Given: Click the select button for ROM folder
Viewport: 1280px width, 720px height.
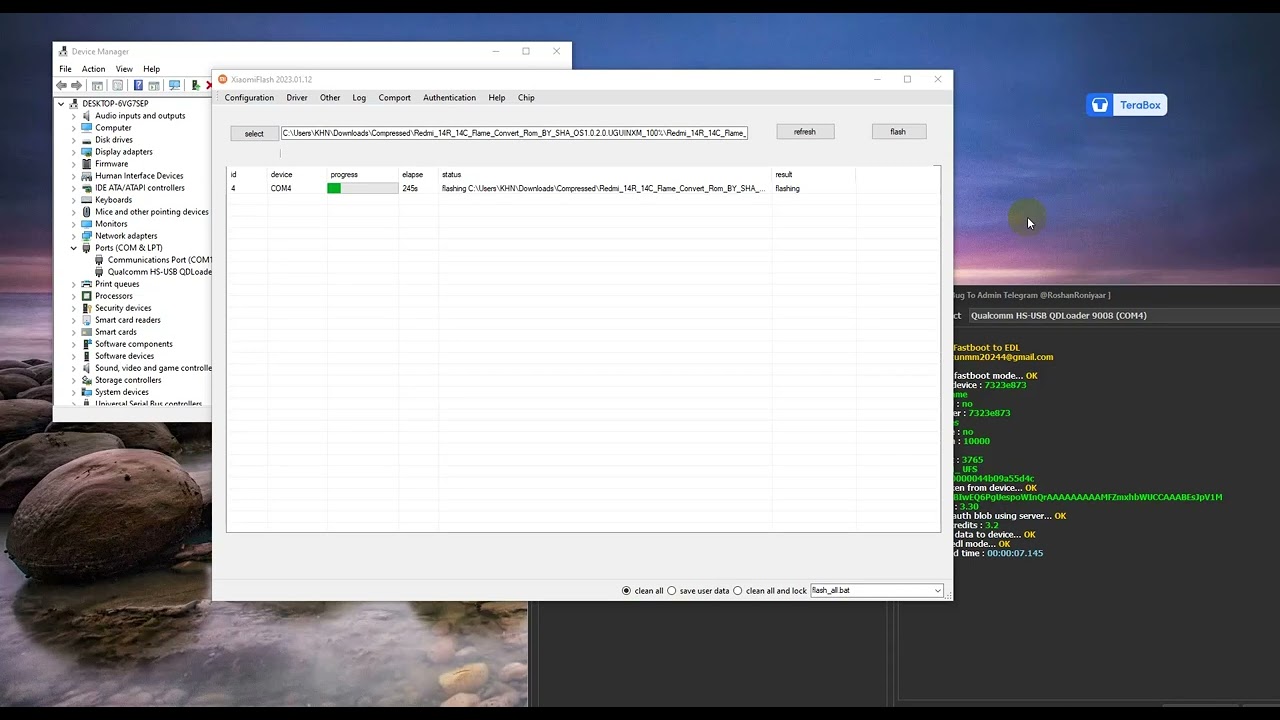Looking at the screenshot, I should tap(254, 134).
